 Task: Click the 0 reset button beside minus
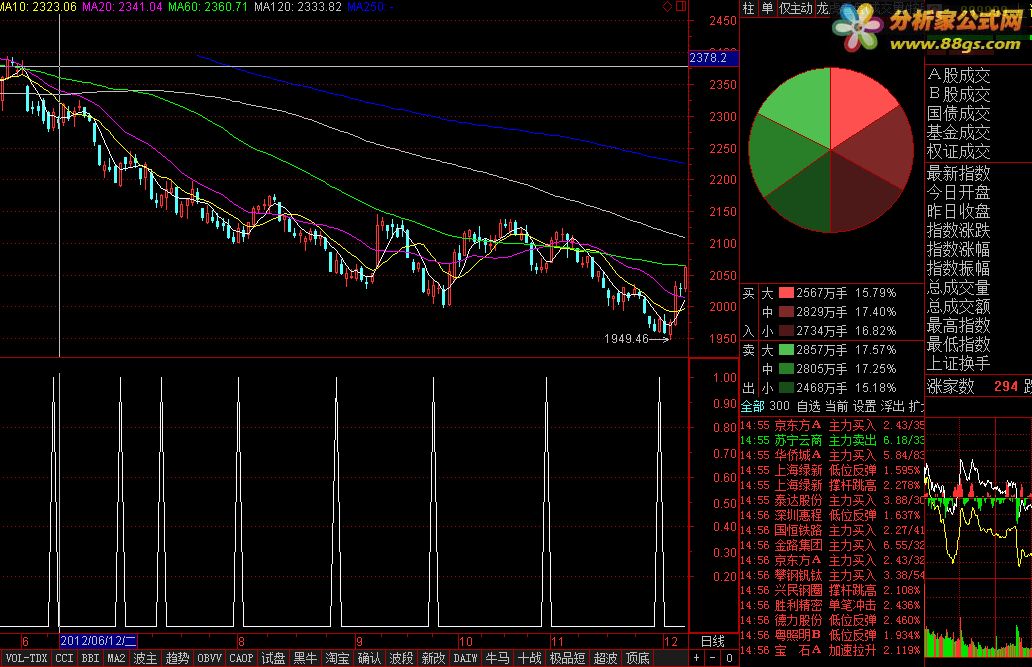729,658
